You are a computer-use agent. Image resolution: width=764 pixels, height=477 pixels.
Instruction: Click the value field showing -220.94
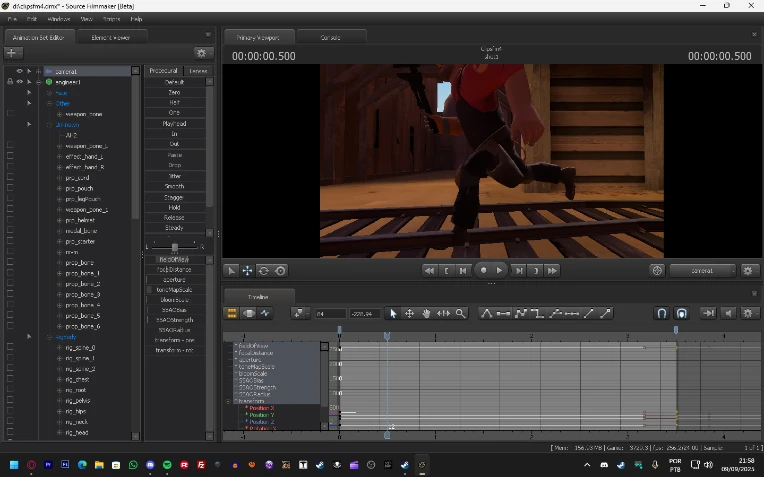[364, 314]
